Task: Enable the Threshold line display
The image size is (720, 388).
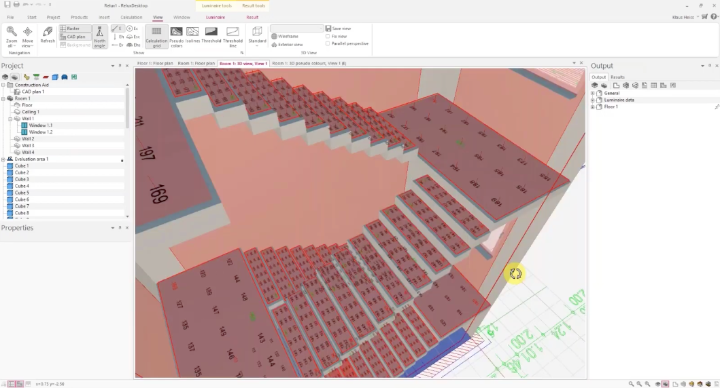Action: pos(233,36)
